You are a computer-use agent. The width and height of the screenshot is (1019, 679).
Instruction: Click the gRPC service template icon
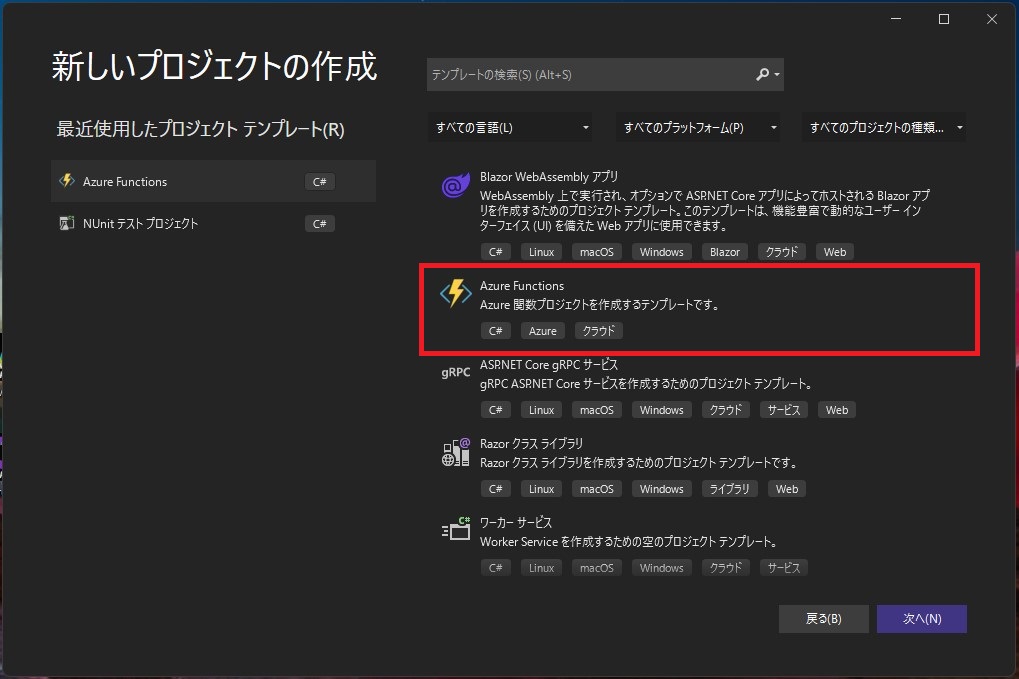click(x=456, y=372)
